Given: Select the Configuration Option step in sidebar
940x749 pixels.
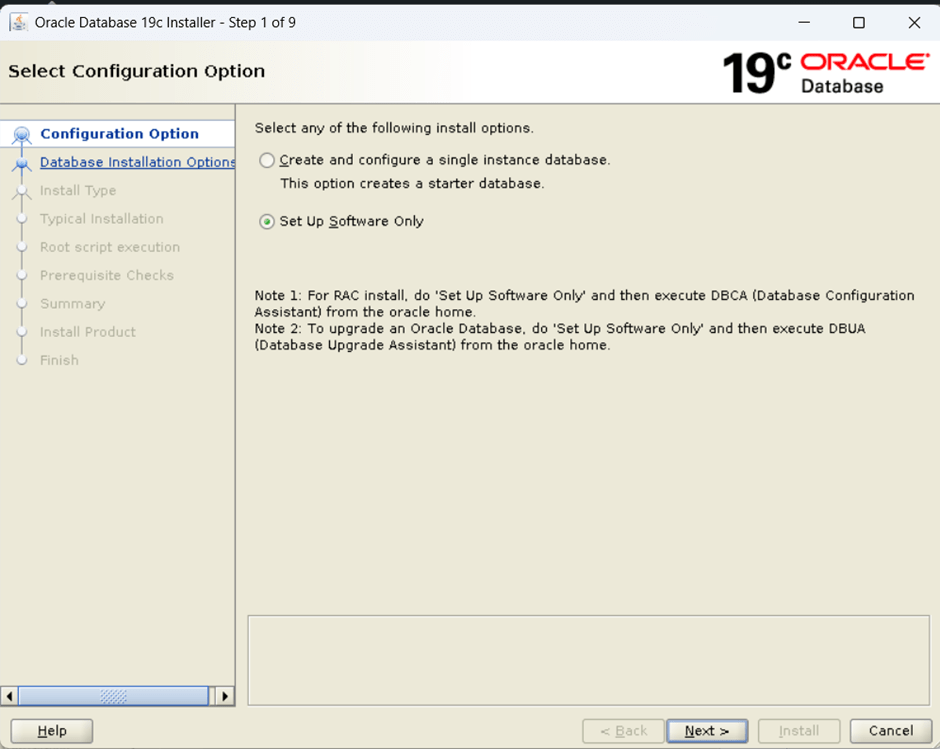Looking at the screenshot, I should tap(119, 134).
